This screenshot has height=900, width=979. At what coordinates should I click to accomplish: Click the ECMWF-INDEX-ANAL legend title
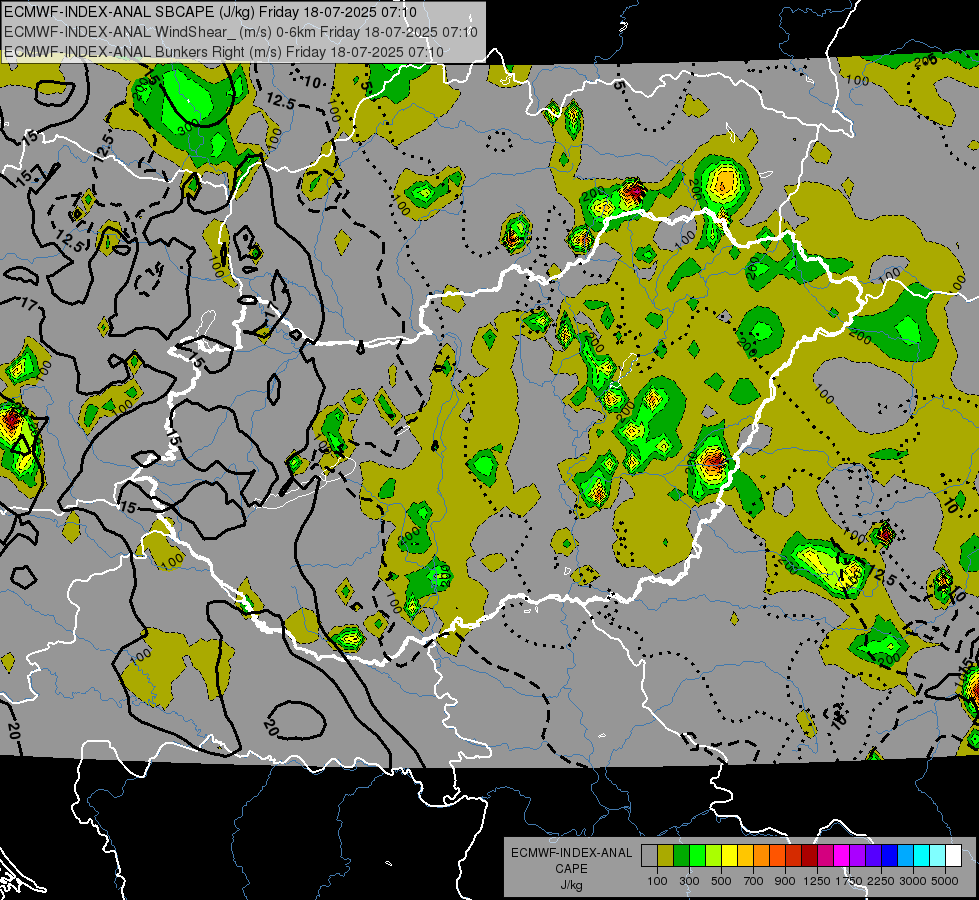pos(572,853)
